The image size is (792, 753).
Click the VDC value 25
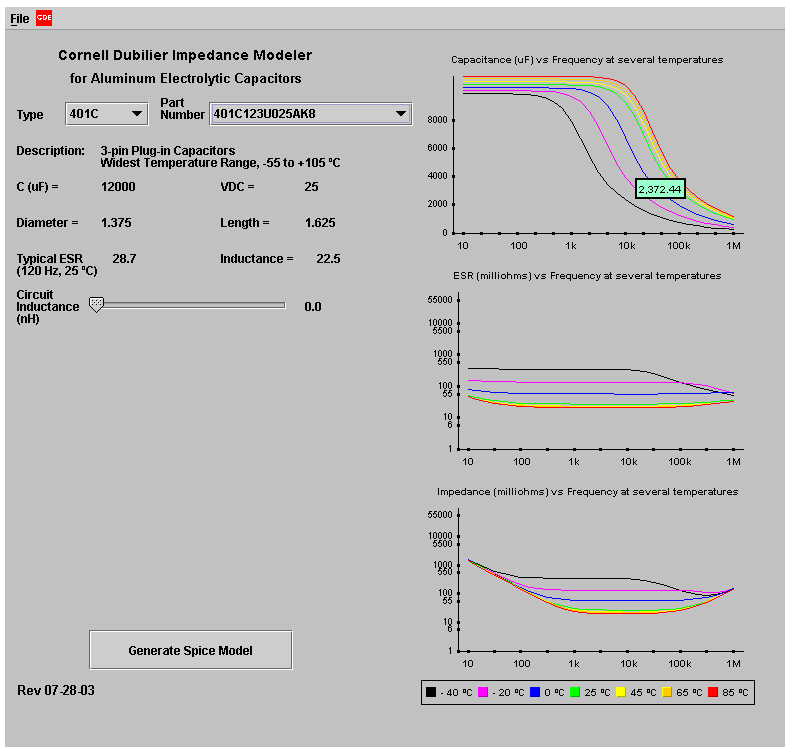311,187
